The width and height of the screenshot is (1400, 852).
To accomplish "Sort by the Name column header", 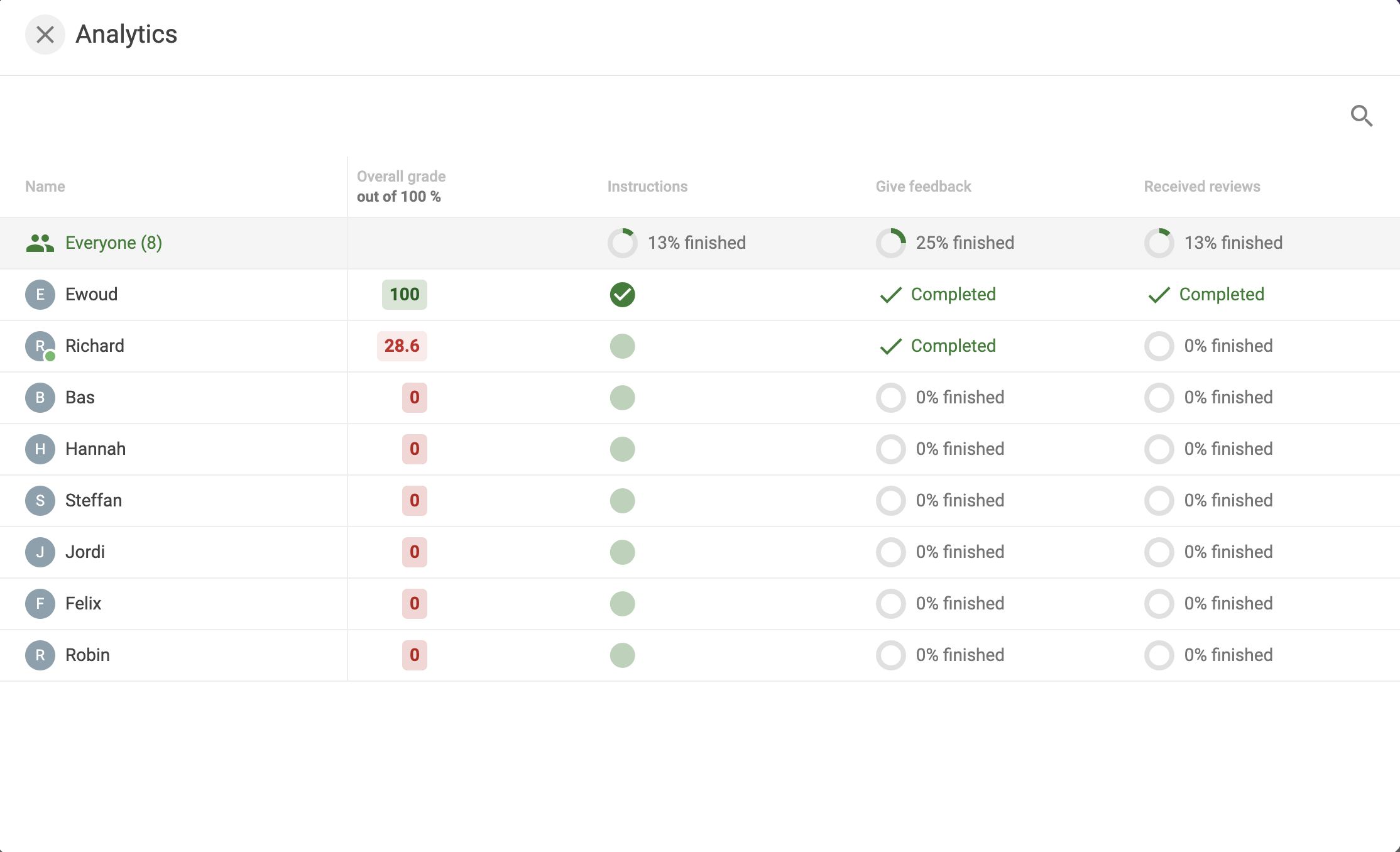I will pyautogui.click(x=45, y=187).
